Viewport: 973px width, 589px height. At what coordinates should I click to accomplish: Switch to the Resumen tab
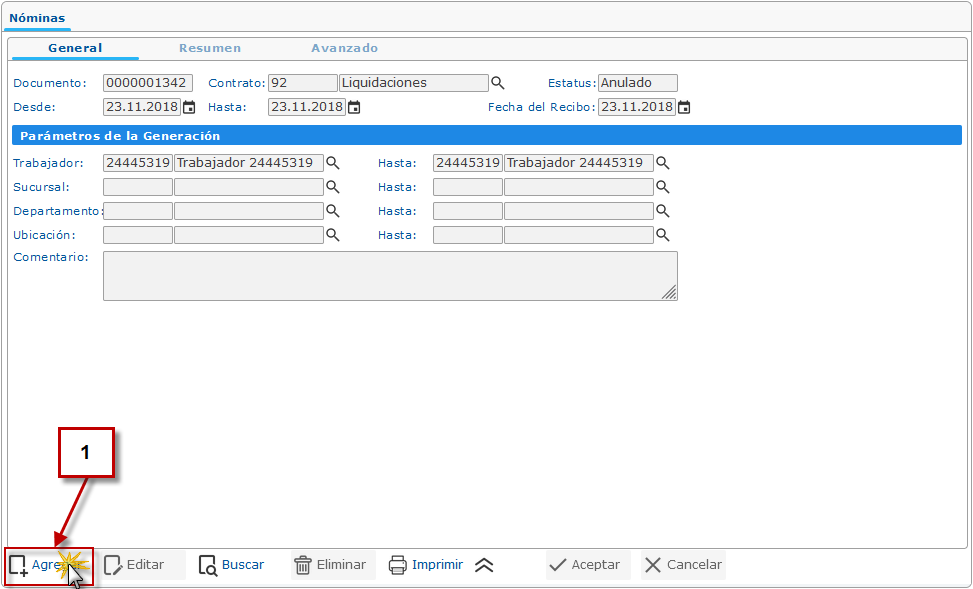[x=210, y=48]
